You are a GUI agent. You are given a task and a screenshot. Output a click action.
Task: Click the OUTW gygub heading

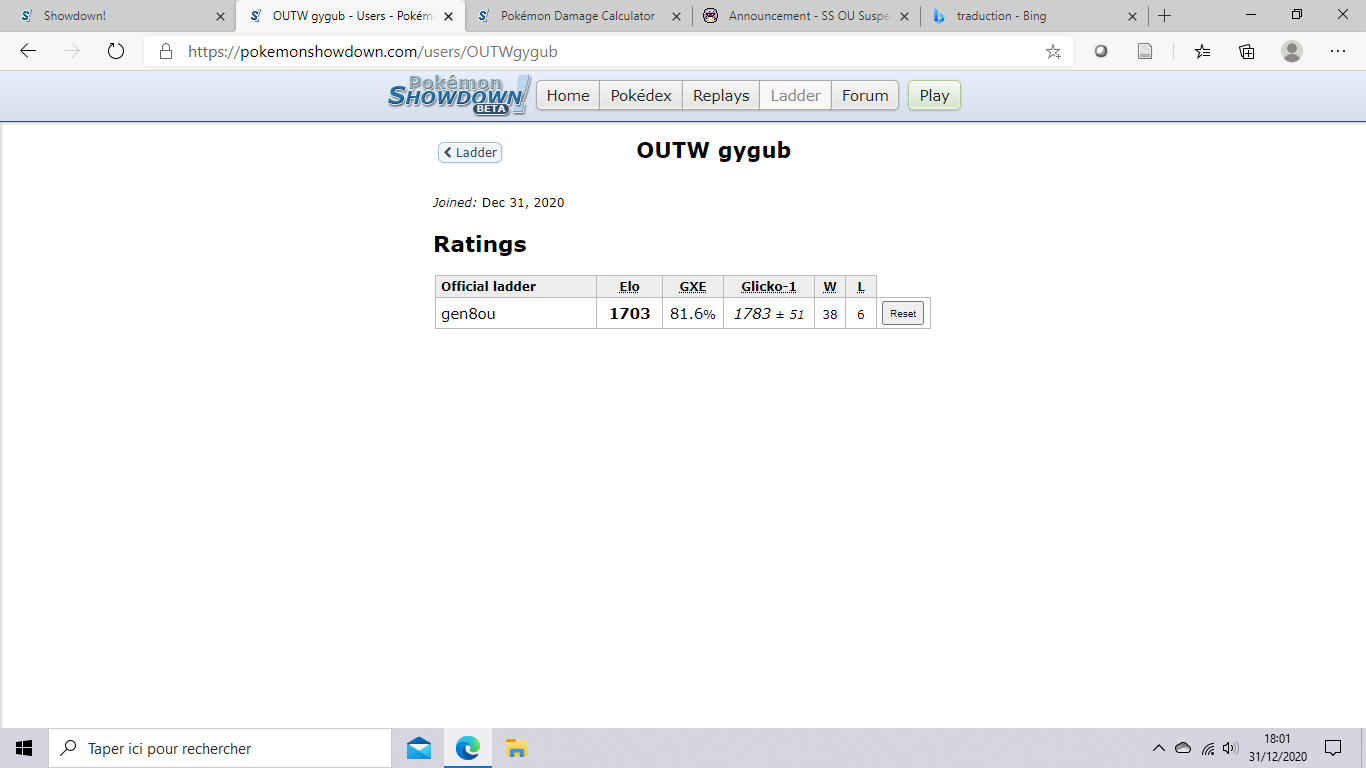[714, 150]
